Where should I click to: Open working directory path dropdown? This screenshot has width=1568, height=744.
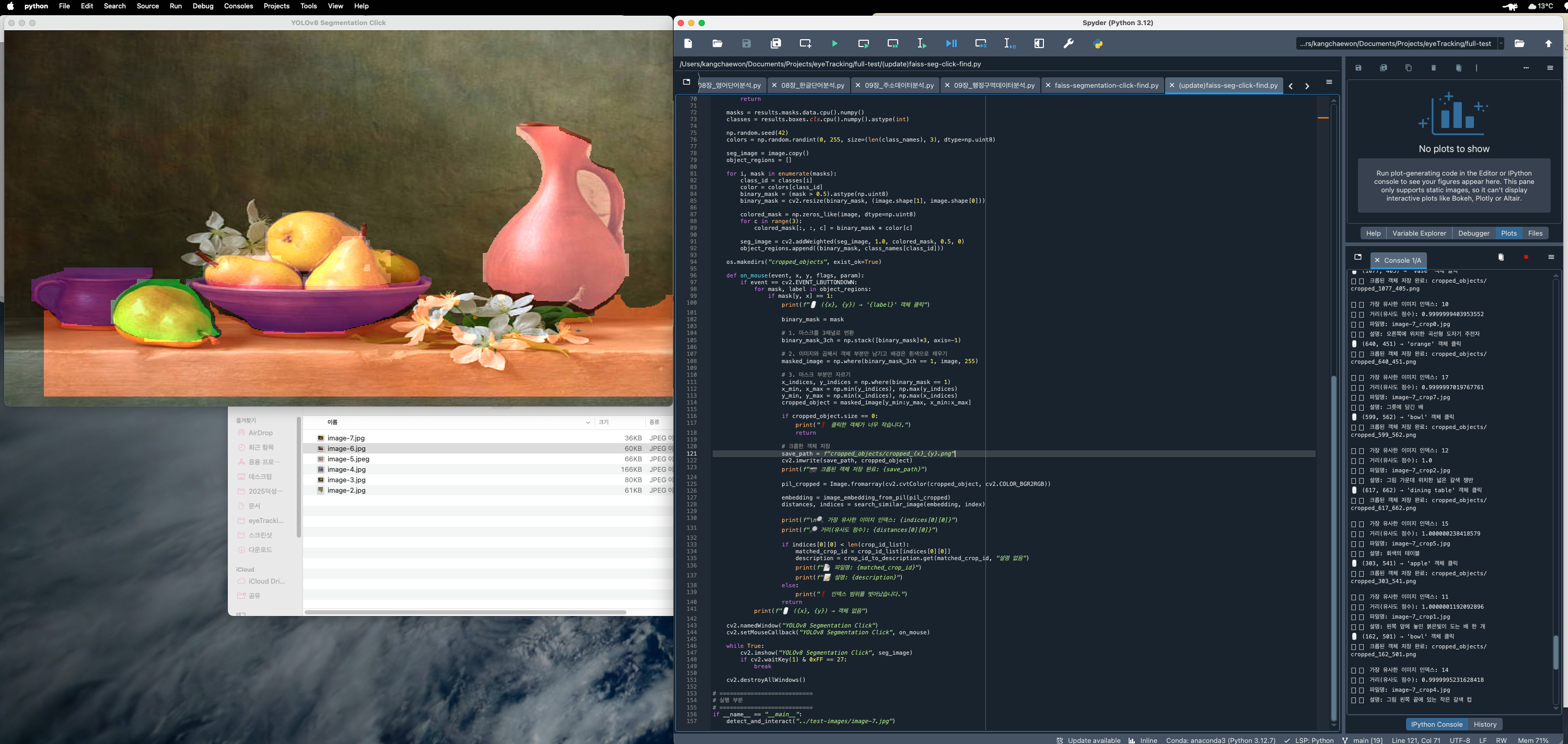[1501, 44]
